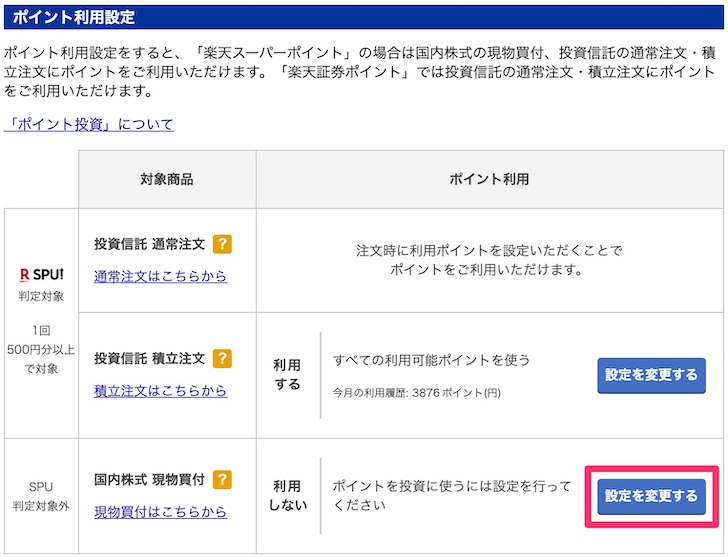
Task: Select the ポイント利用設定 header bar
Action: 364,17
